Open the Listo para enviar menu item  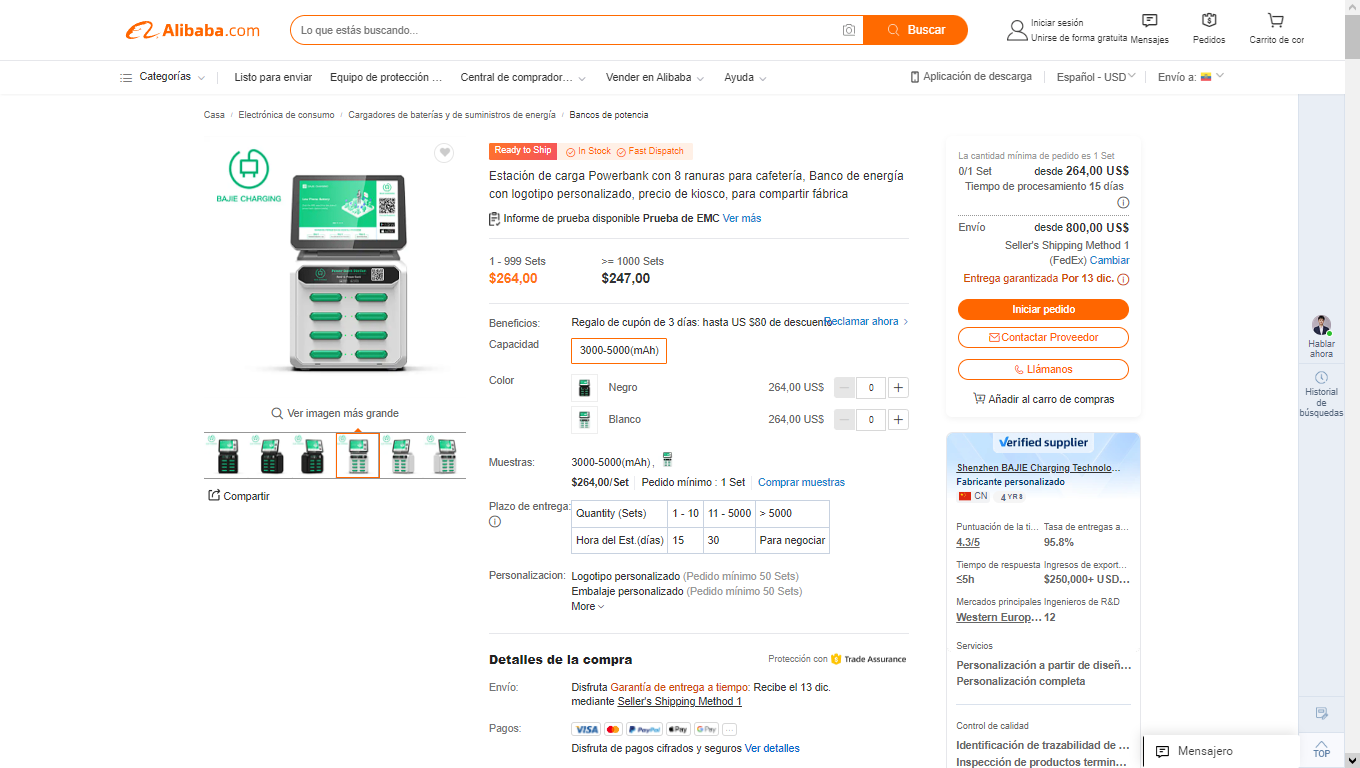[x=273, y=77]
